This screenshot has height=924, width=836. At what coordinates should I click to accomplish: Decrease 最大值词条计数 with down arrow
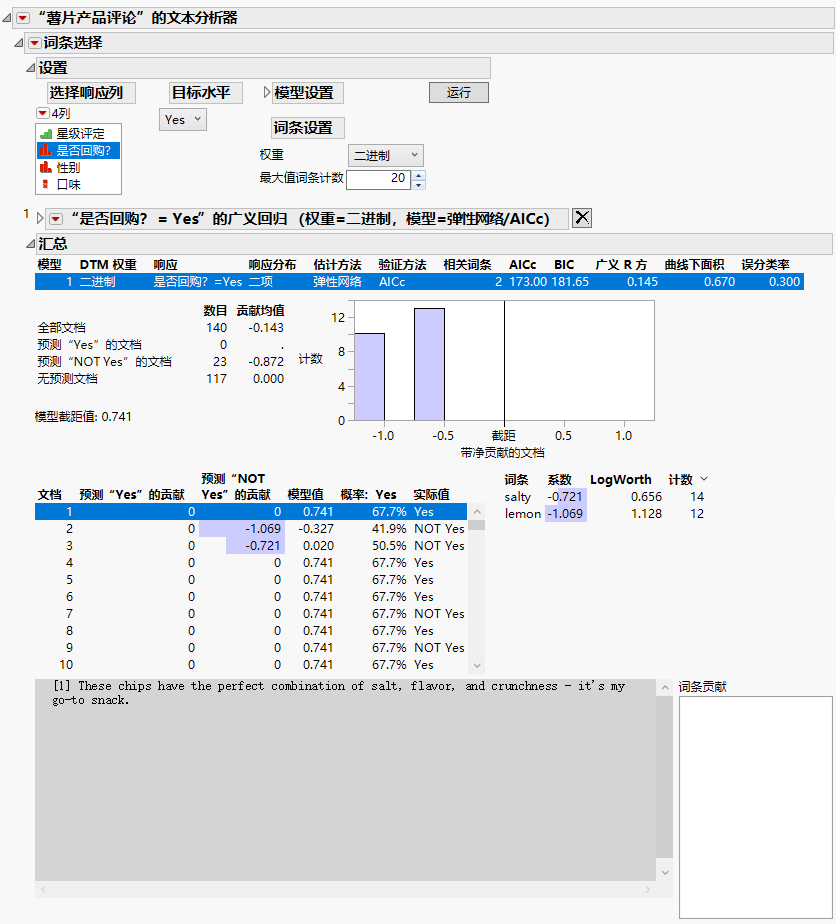418,184
